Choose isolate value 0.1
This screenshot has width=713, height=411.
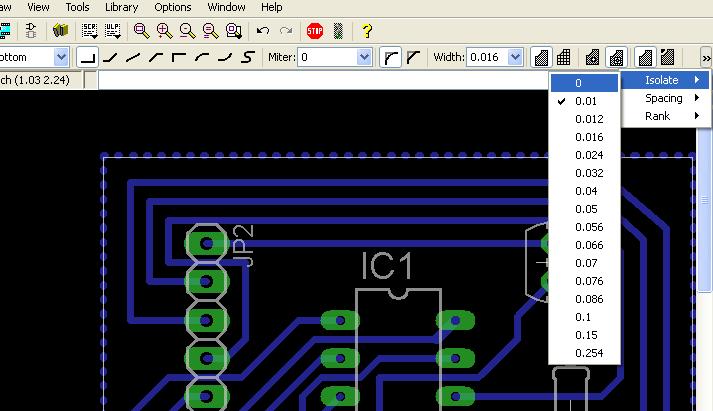point(584,317)
